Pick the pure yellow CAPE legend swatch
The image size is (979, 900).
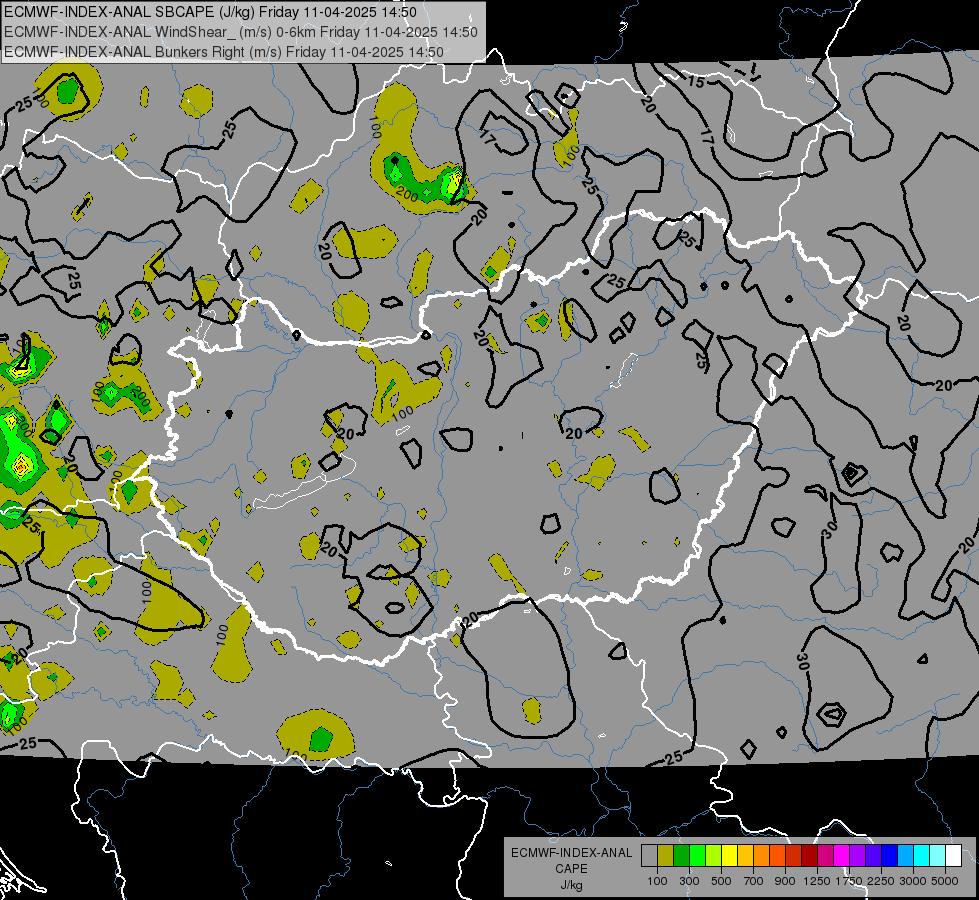coord(729,855)
